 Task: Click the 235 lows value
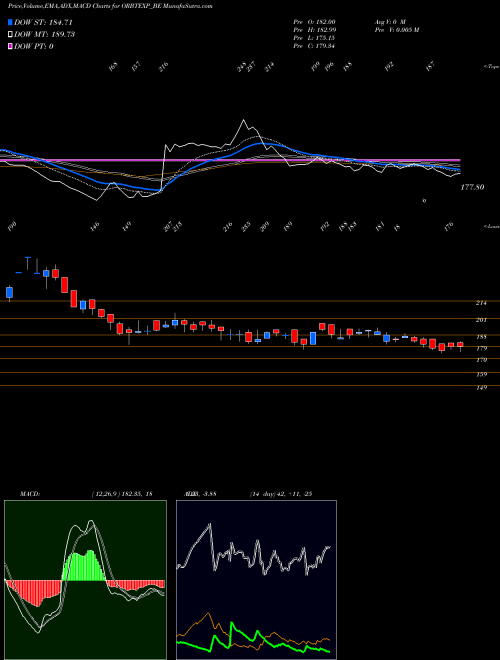pos(246,227)
